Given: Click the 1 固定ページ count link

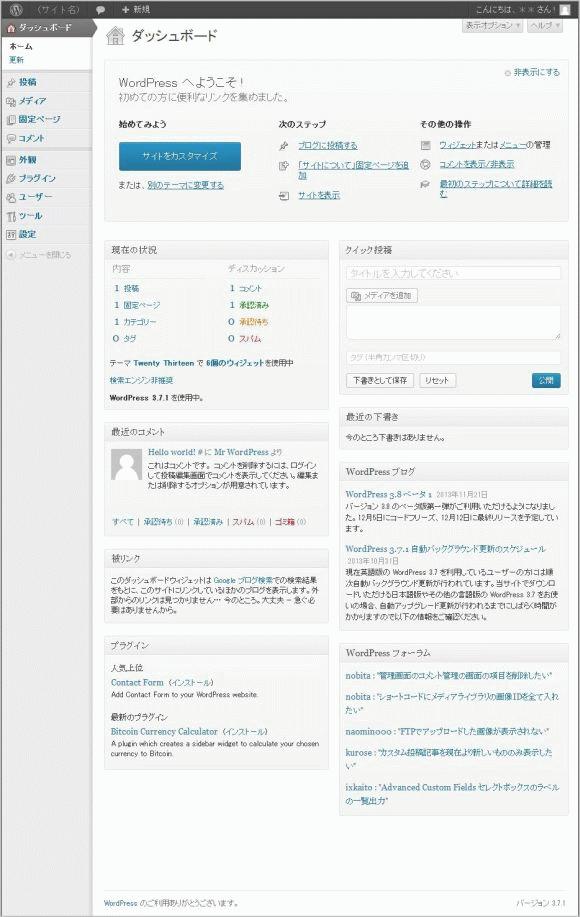Looking at the screenshot, I should click(x=137, y=305).
